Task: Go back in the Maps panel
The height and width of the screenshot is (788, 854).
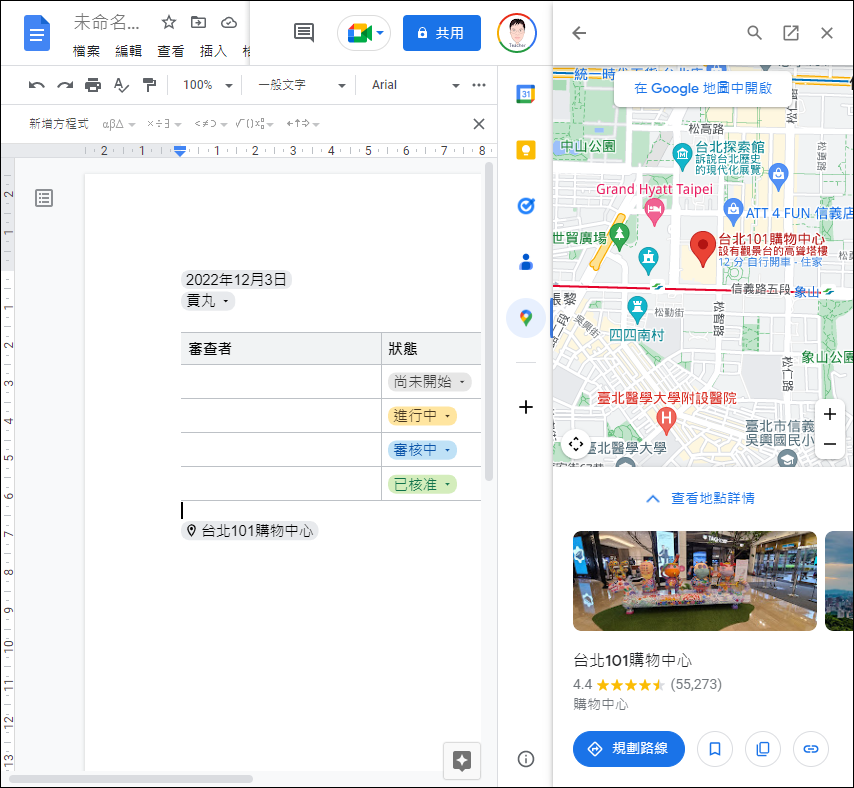Action: 579,33
